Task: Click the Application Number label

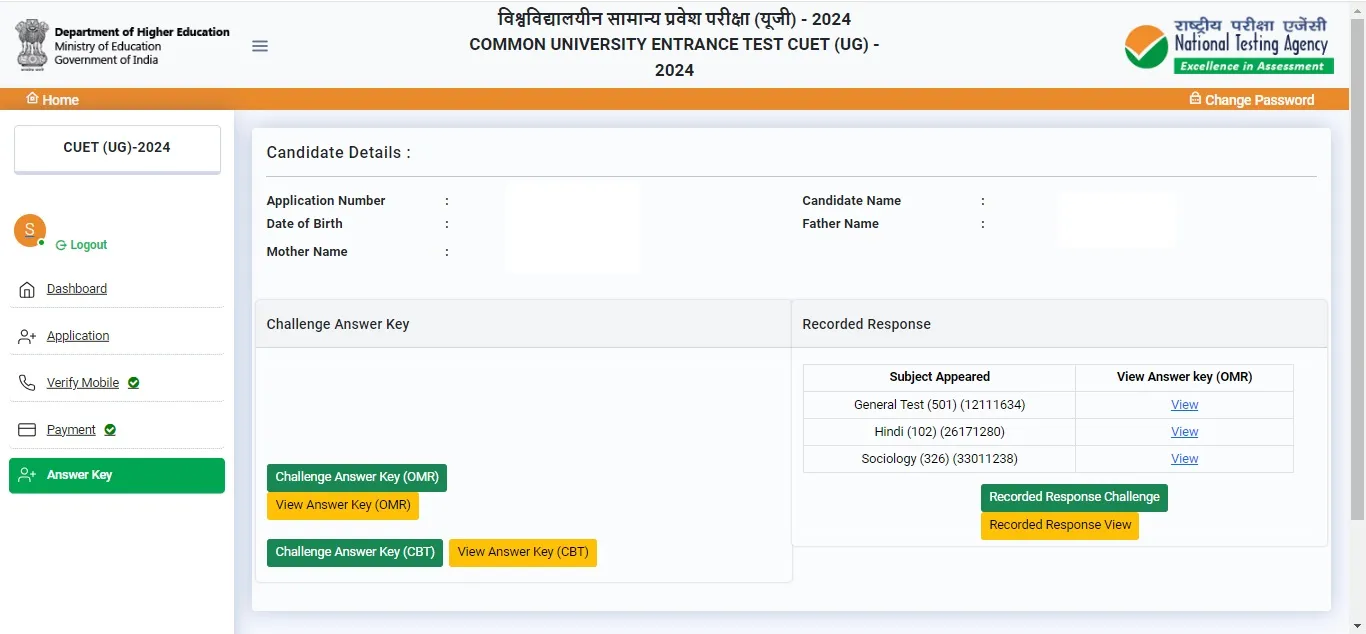Action: (326, 201)
